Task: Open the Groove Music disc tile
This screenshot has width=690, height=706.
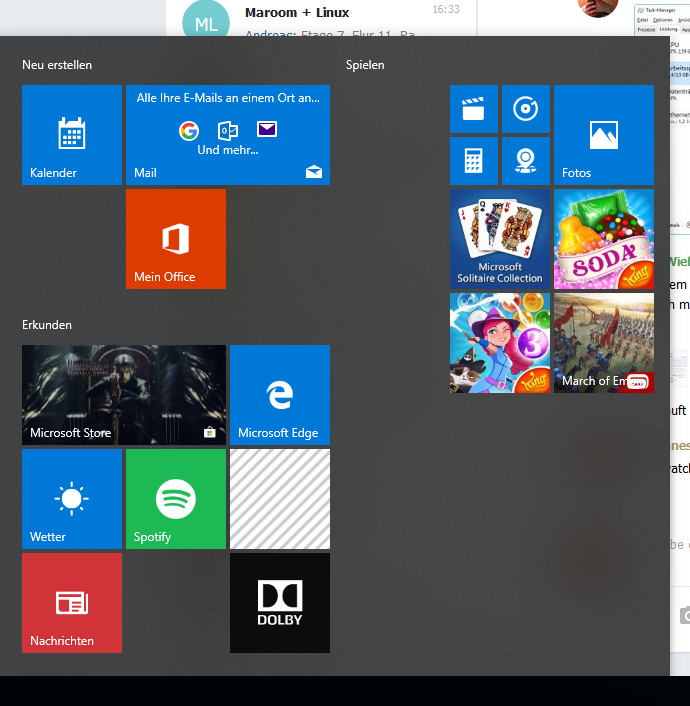Action: coord(526,109)
